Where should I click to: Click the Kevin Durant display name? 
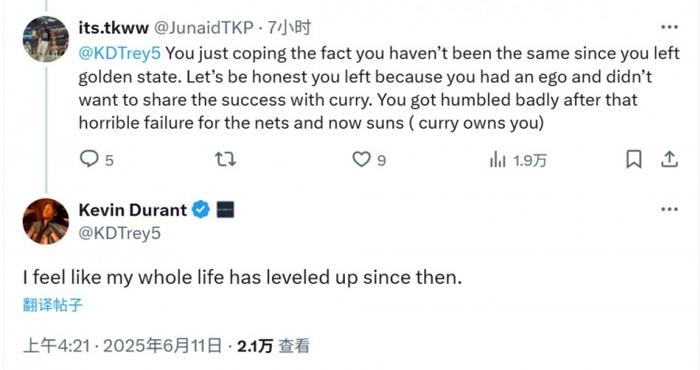(133, 210)
